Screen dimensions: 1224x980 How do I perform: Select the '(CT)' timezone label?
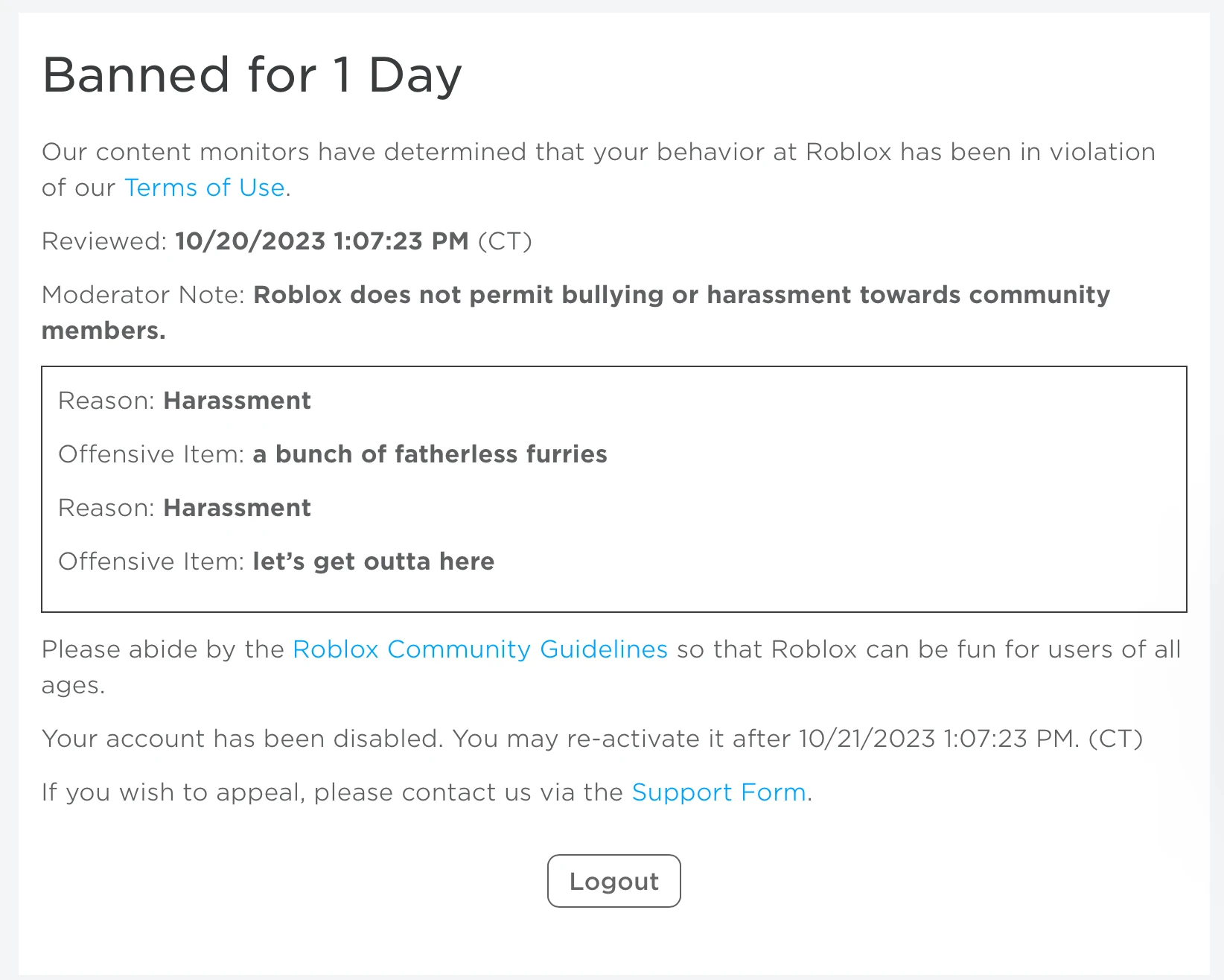click(x=508, y=241)
